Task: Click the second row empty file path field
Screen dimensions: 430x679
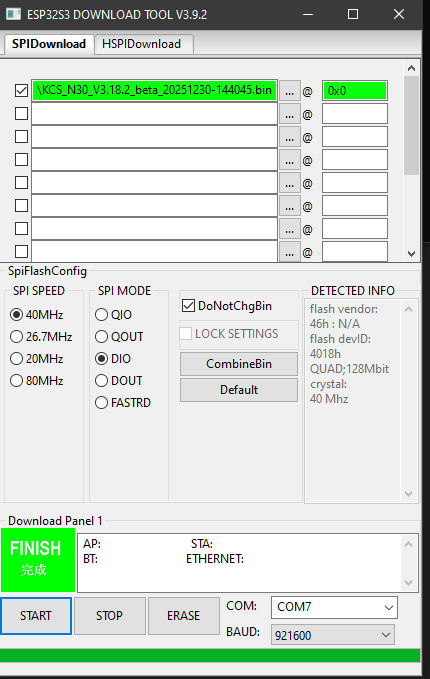Action: [x=155, y=114]
